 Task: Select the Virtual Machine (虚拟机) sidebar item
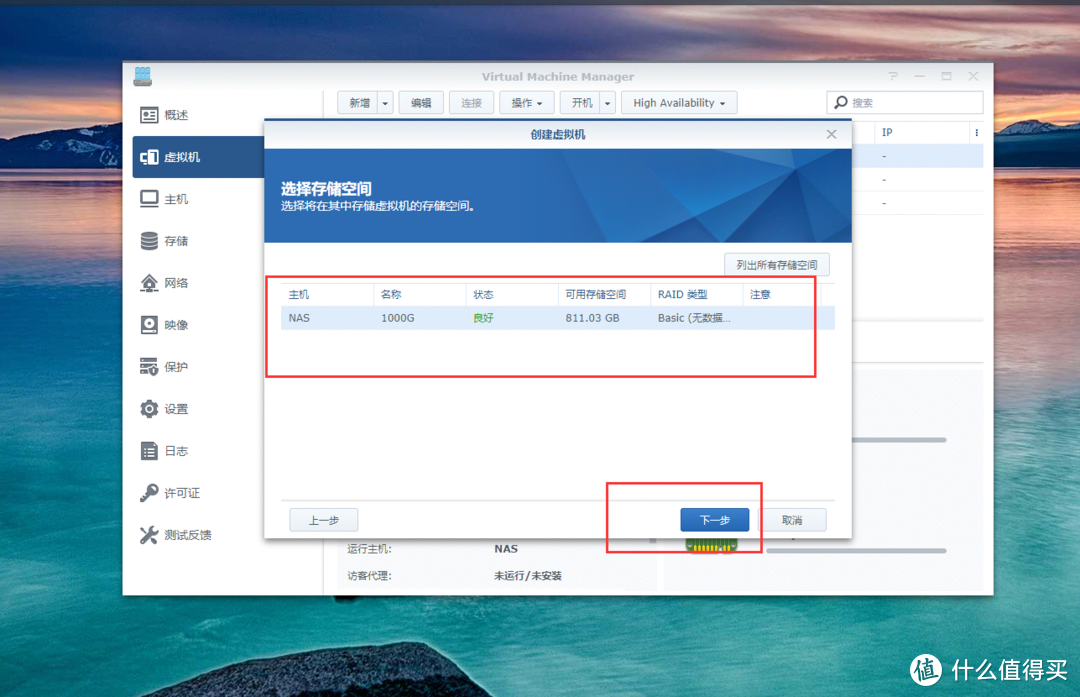click(198, 157)
